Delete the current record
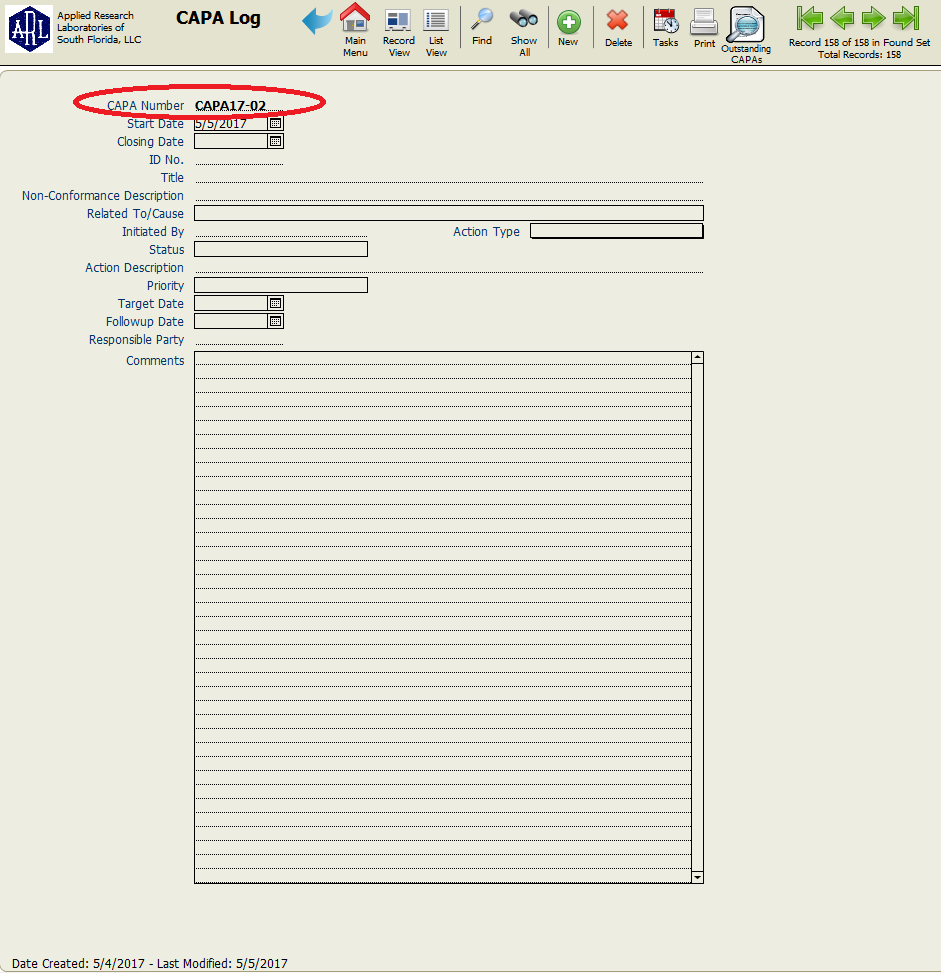 click(x=618, y=20)
